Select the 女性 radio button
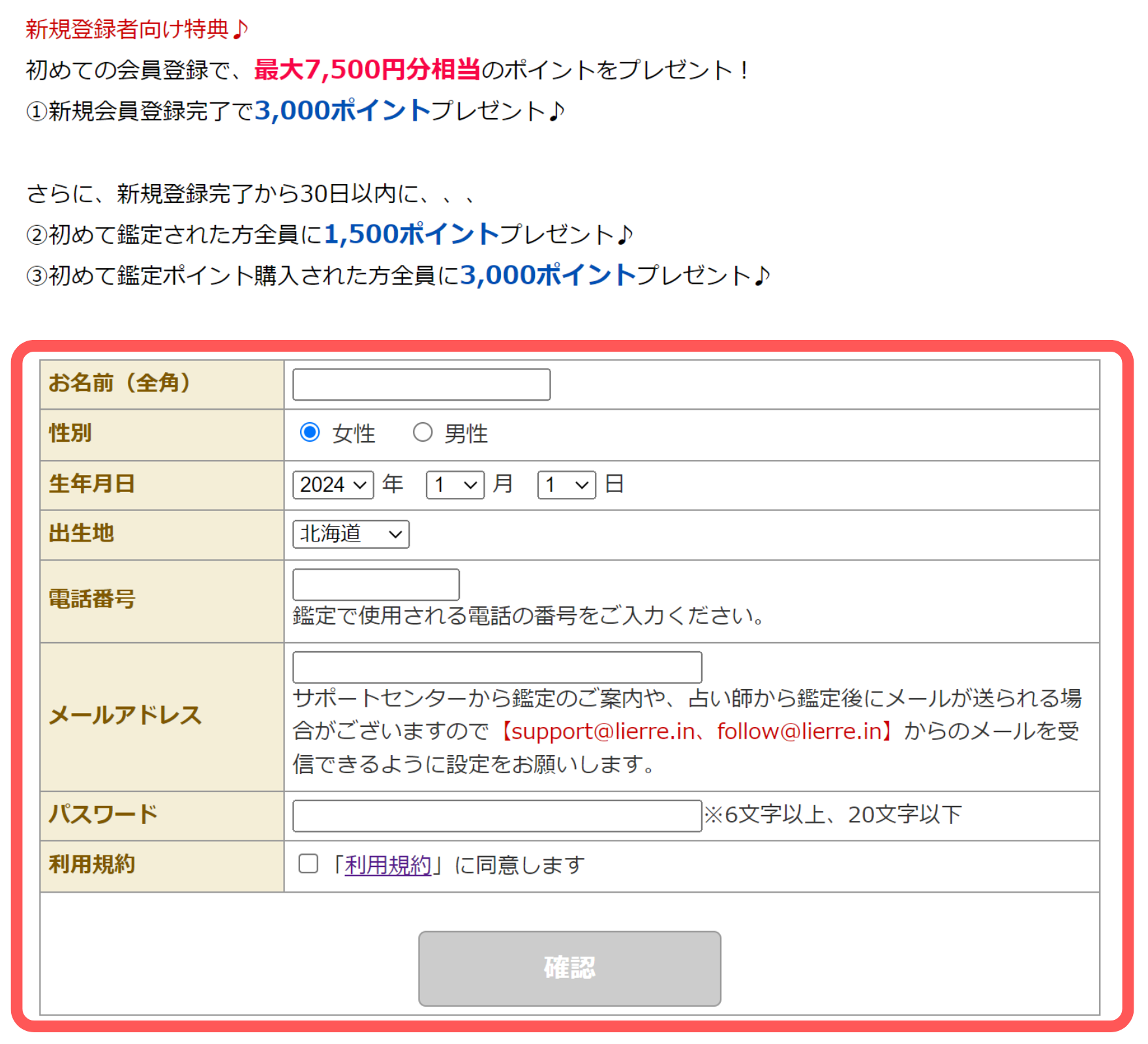 coord(310,432)
